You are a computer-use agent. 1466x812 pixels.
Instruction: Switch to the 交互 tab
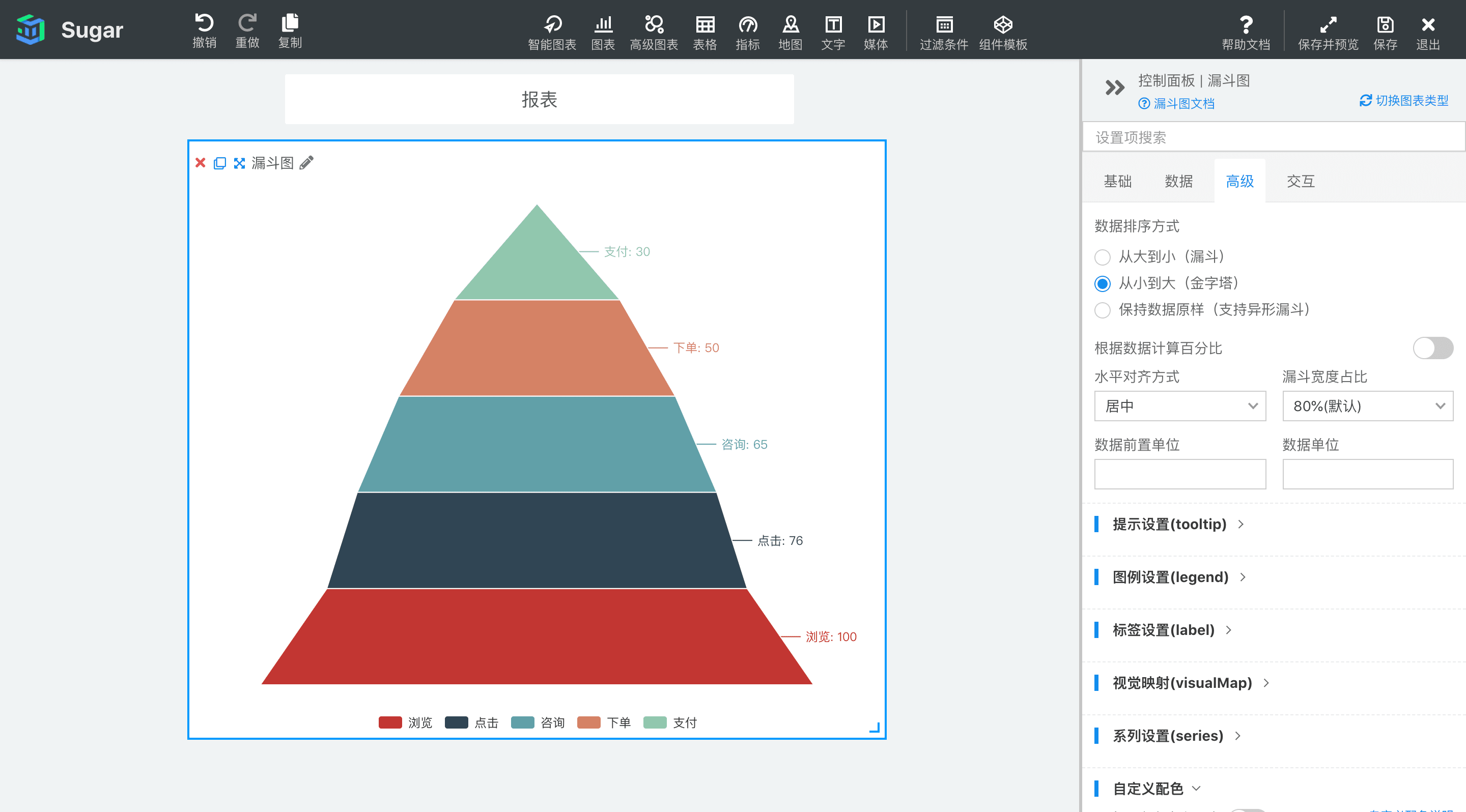point(1300,182)
